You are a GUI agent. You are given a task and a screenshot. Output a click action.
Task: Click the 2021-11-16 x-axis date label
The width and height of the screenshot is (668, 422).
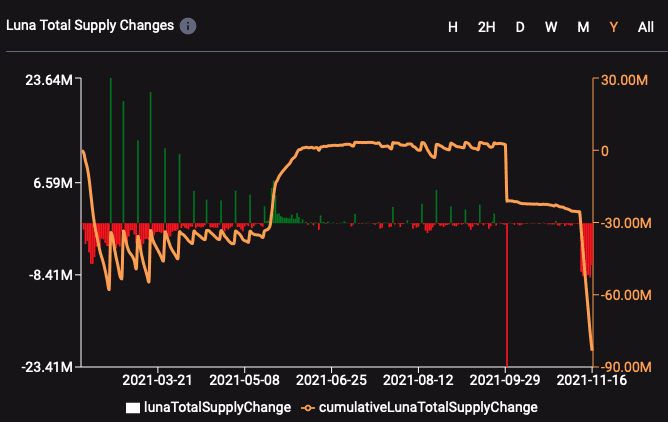click(590, 380)
